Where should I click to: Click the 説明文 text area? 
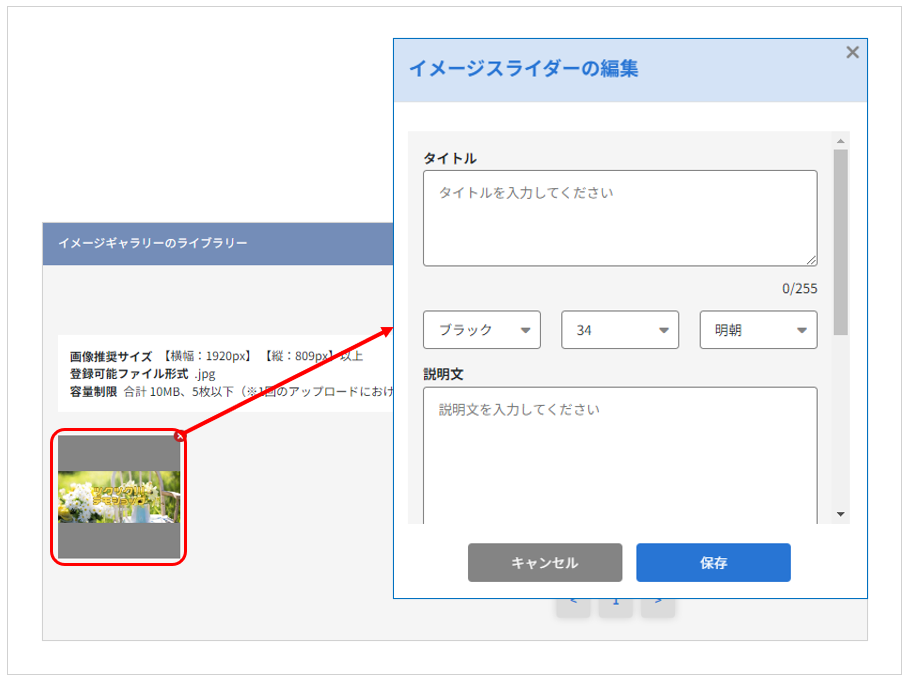click(620, 456)
